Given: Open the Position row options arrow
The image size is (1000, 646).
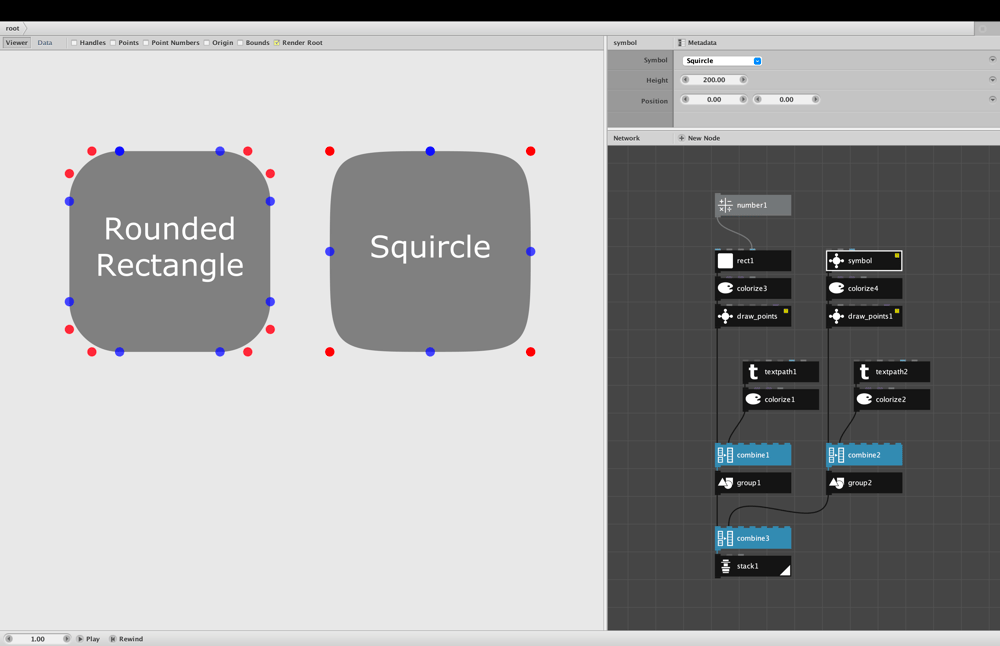Looking at the screenshot, I should coord(992,99).
